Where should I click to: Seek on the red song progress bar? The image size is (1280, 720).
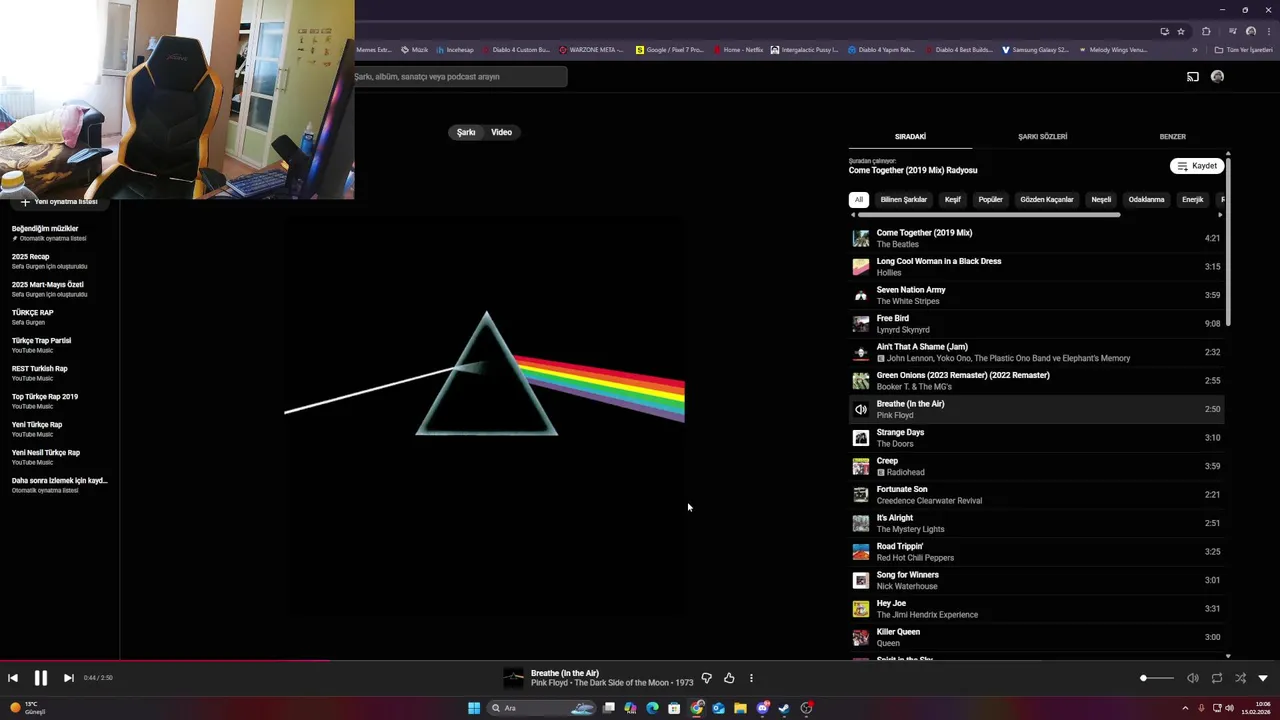[x=640, y=660]
